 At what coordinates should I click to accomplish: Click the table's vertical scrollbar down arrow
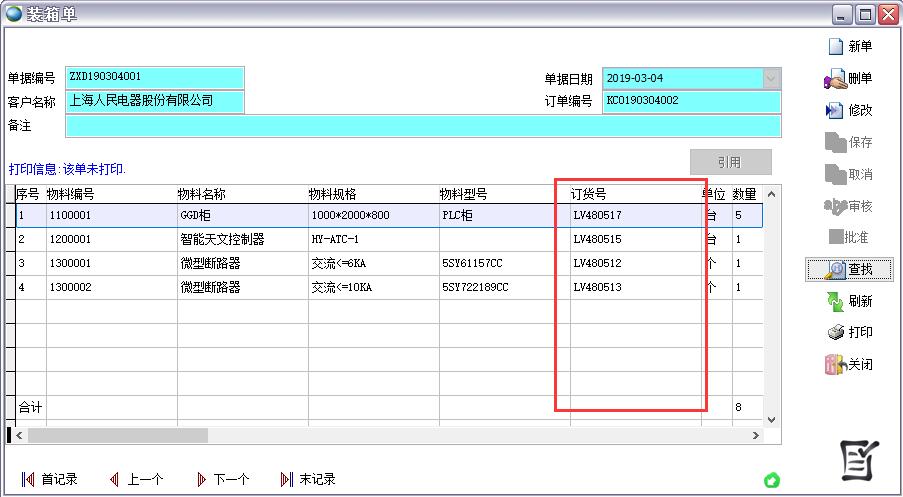point(771,419)
